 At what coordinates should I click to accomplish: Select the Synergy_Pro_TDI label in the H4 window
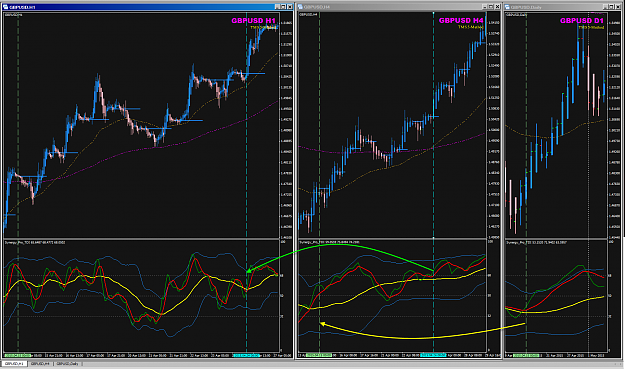pos(329,242)
